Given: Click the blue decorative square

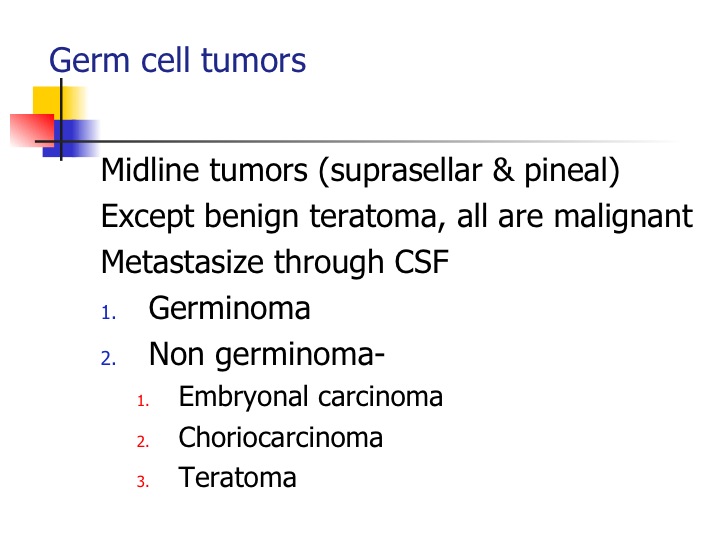Looking at the screenshot, I should [76, 133].
